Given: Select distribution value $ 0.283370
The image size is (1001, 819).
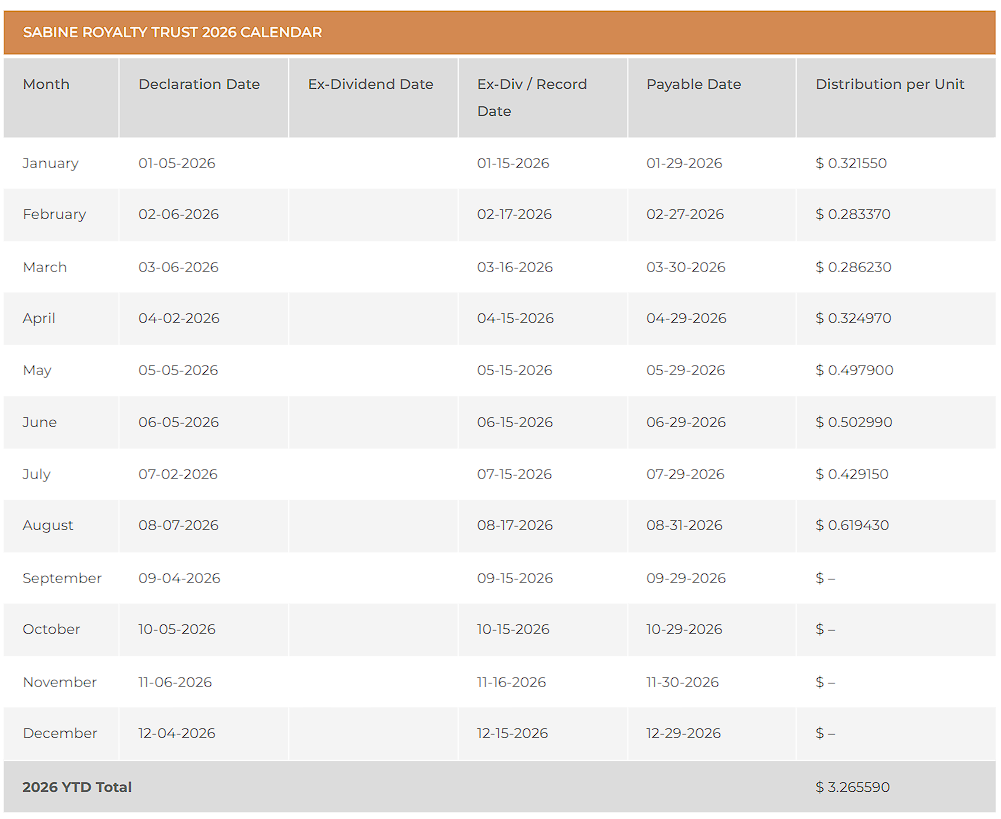Looking at the screenshot, I should (x=853, y=214).
